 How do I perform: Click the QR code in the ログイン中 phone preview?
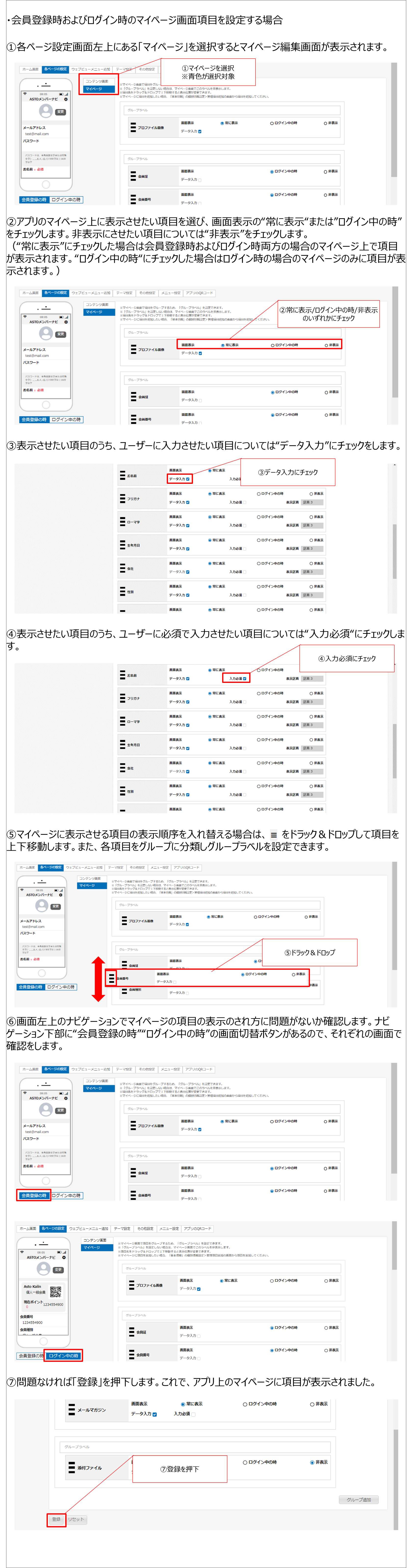coord(55,1291)
